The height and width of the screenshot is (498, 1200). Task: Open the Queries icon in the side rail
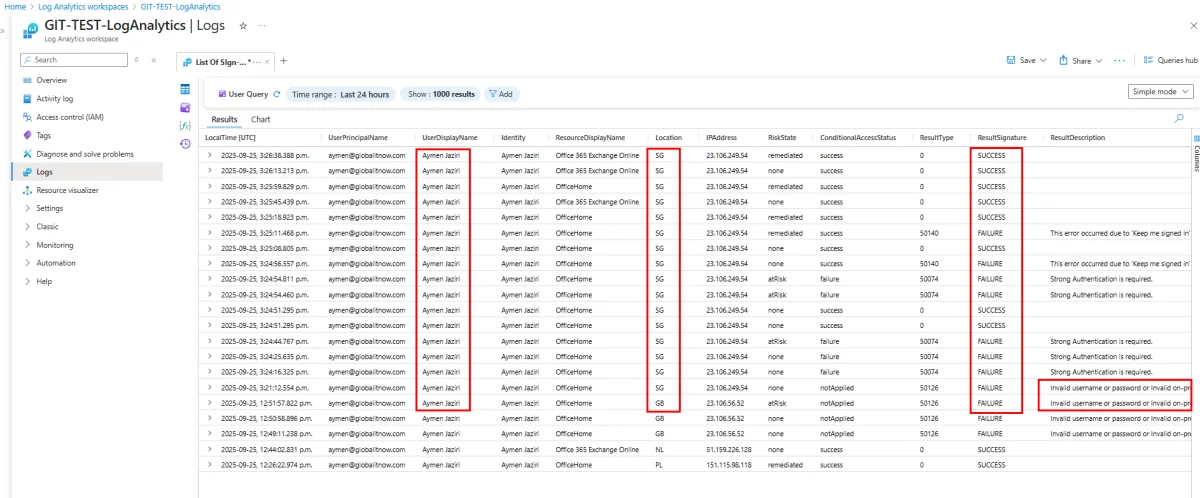point(185,107)
